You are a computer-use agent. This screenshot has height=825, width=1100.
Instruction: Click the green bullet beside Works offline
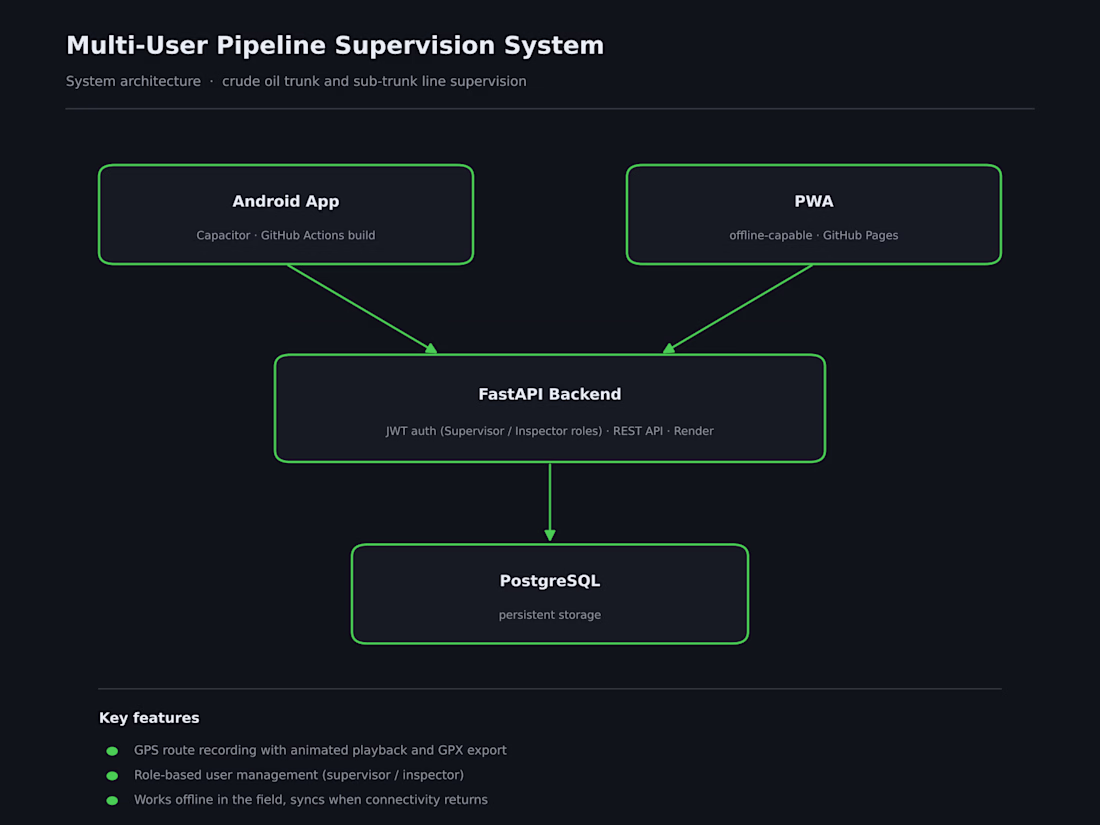(112, 800)
